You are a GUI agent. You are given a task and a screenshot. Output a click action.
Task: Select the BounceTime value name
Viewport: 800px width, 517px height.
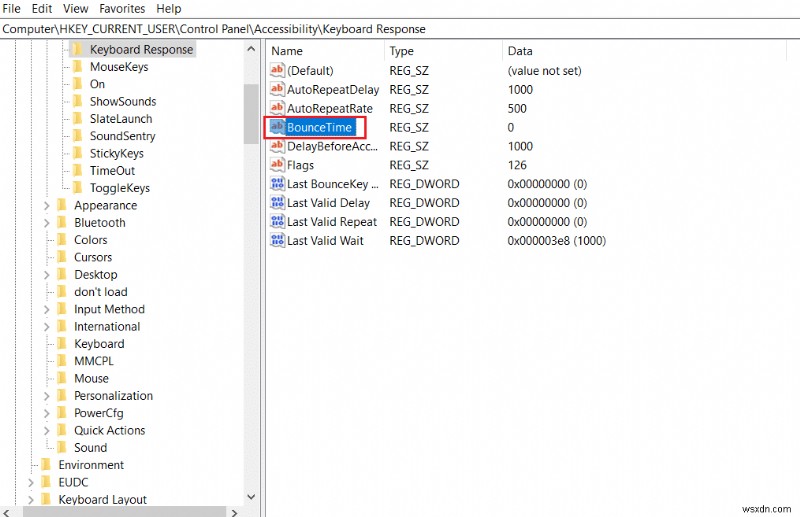319,128
